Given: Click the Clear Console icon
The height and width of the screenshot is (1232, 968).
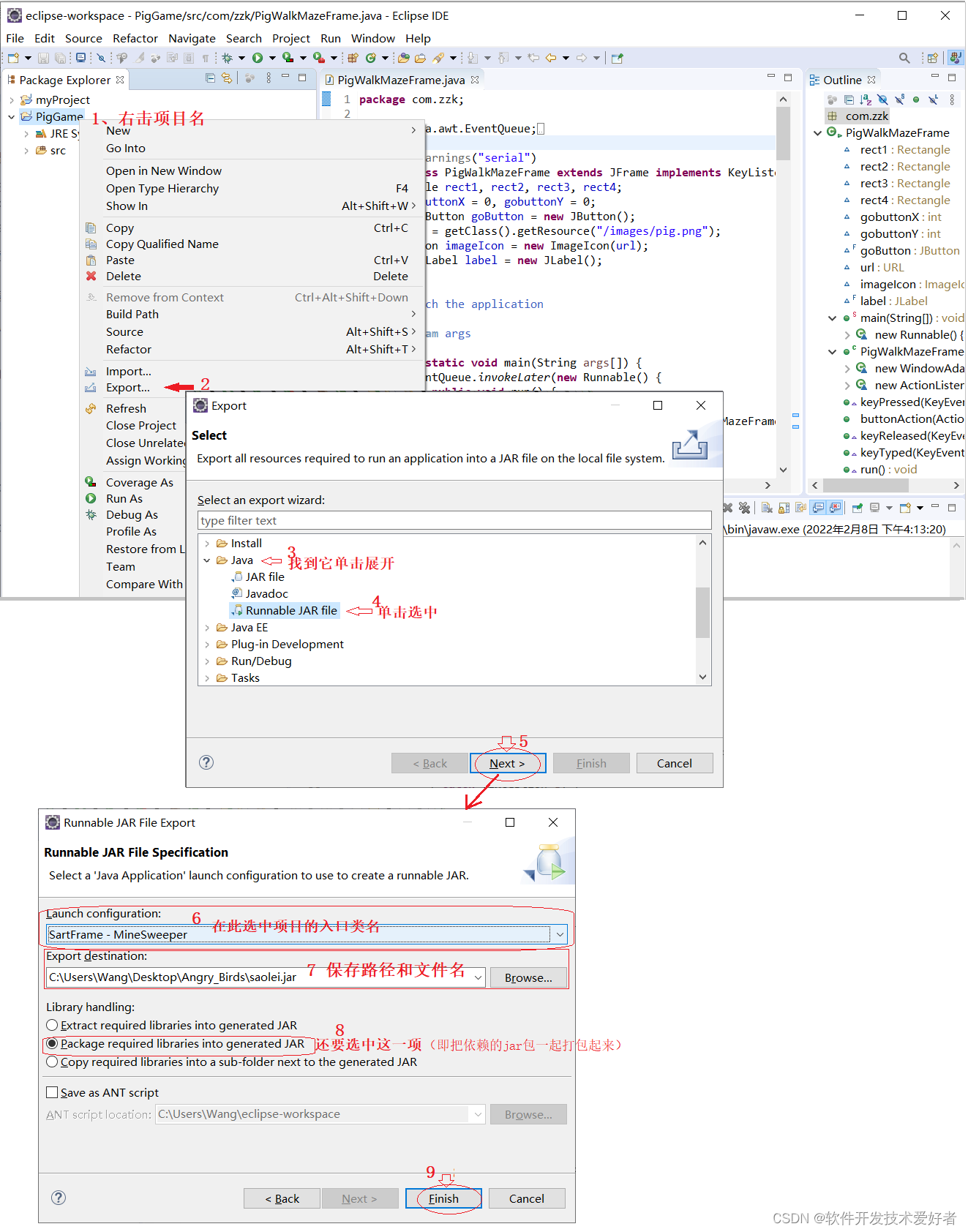Looking at the screenshot, I should click(x=767, y=508).
